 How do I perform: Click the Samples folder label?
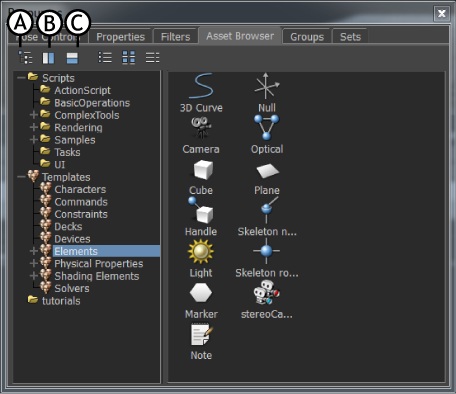[75, 140]
